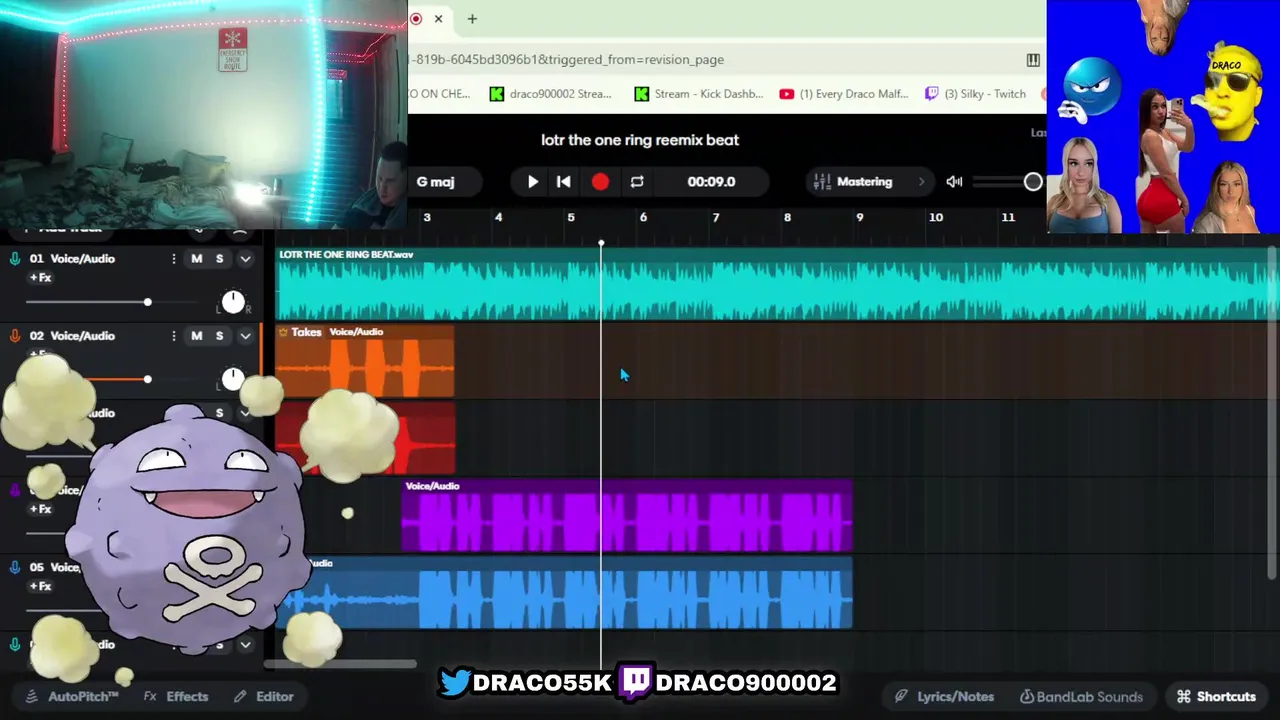Click the speaker volume icon
This screenshot has width=1280, height=720.
pyautogui.click(x=954, y=182)
